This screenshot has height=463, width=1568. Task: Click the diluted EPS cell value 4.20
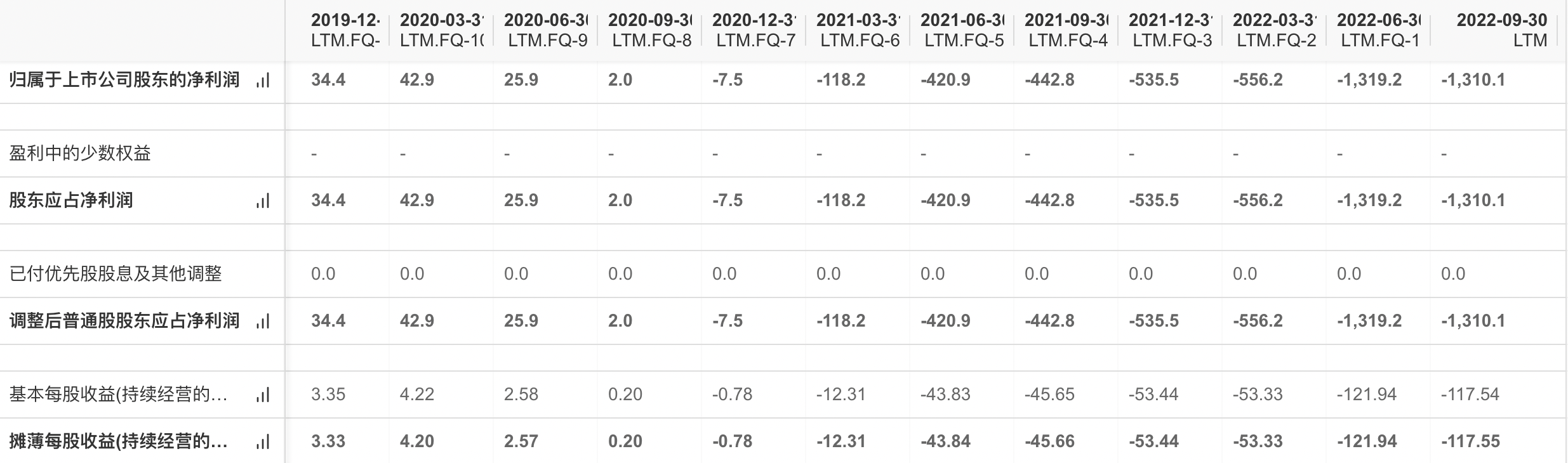(417, 441)
